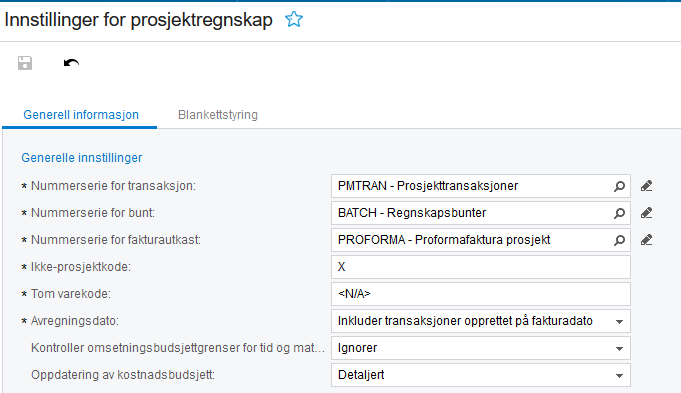This screenshot has height=393, width=681.
Task: Expand the Avregningsdato dropdown
Action: point(619,321)
